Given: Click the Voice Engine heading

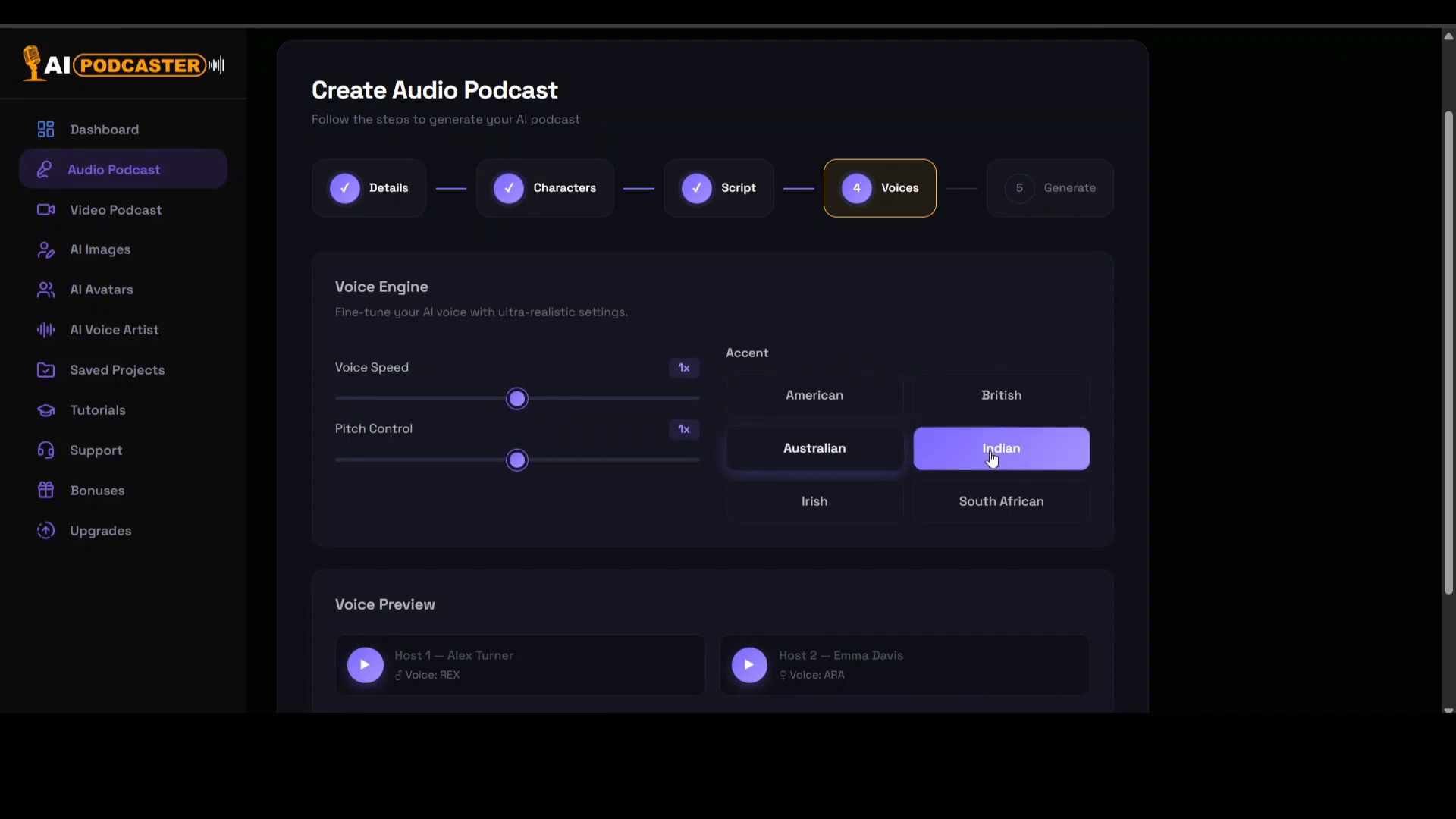Looking at the screenshot, I should point(381,287).
